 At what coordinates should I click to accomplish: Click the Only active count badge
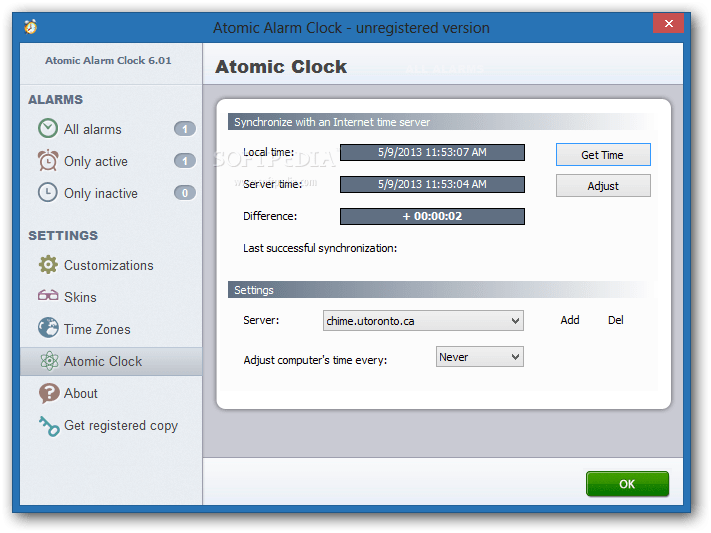pos(185,161)
